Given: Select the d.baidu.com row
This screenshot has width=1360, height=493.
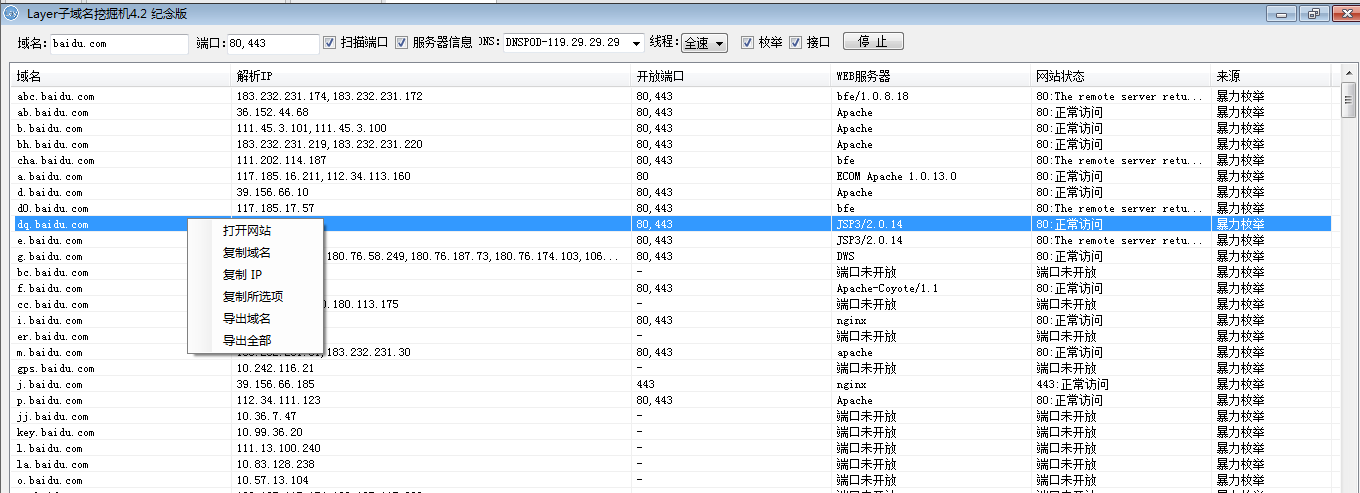Looking at the screenshot, I should pyautogui.click(x=671, y=192).
